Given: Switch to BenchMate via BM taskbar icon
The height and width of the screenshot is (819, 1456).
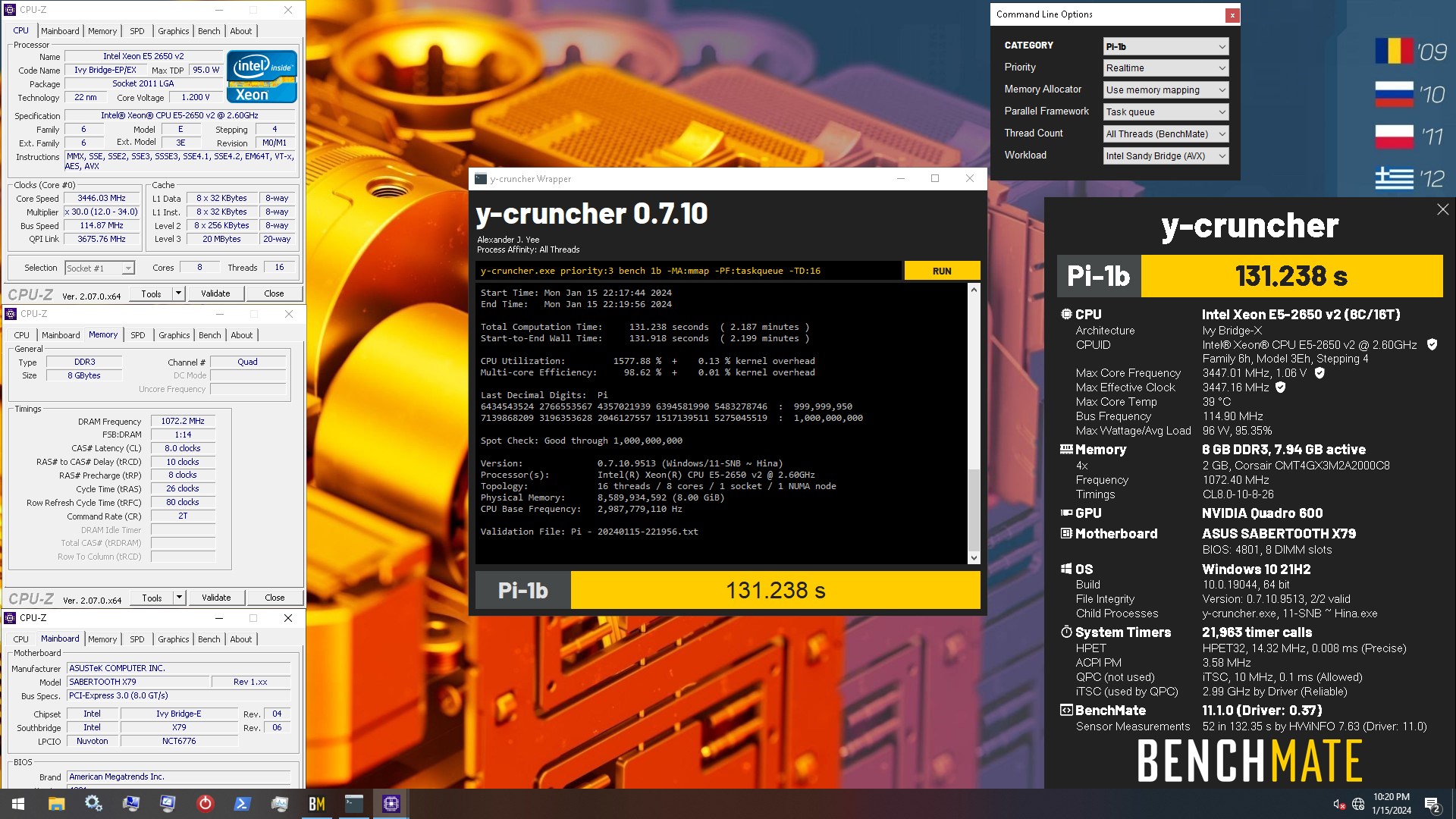Looking at the screenshot, I should (316, 804).
